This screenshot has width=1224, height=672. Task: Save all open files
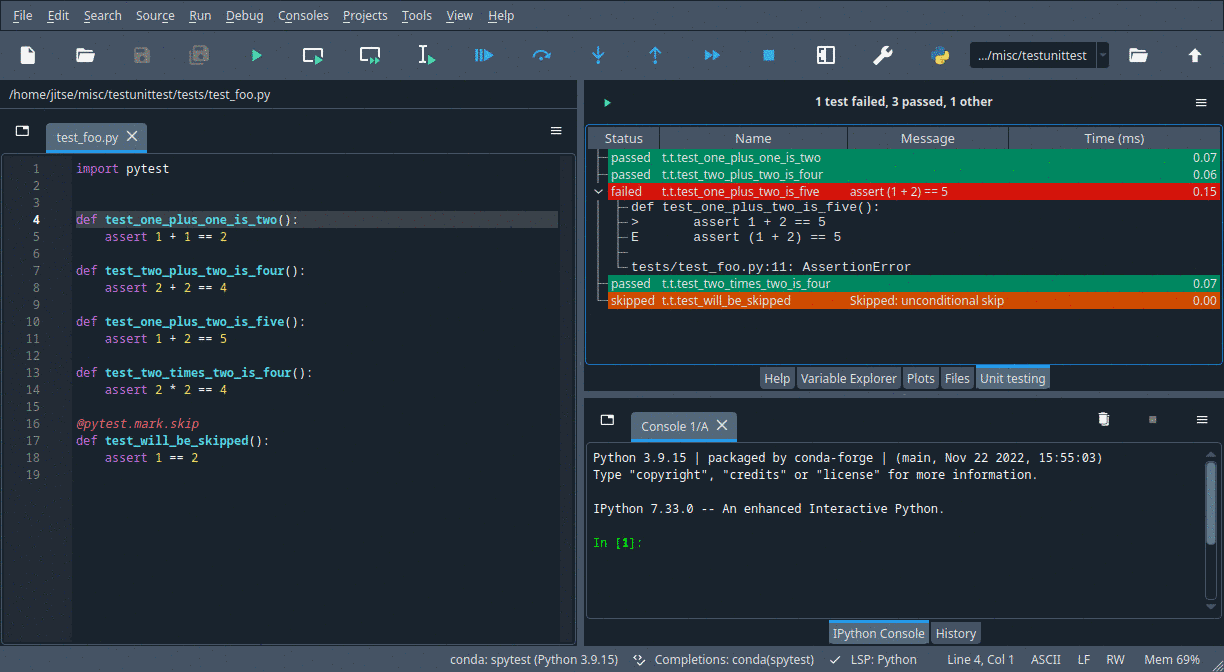point(199,55)
